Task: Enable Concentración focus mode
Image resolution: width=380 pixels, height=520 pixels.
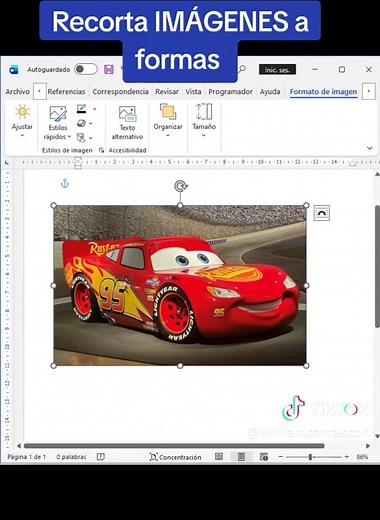Action: coord(175,457)
